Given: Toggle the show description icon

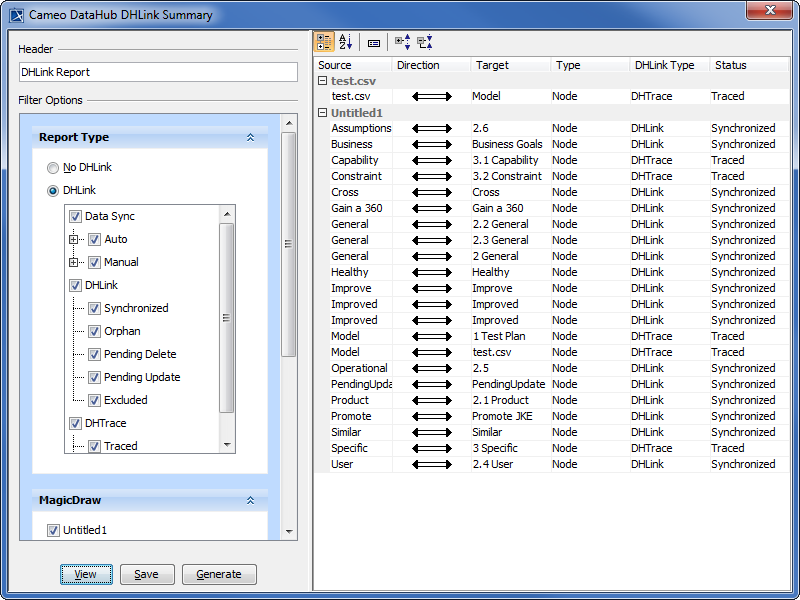Looking at the screenshot, I should click(x=374, y=43).
